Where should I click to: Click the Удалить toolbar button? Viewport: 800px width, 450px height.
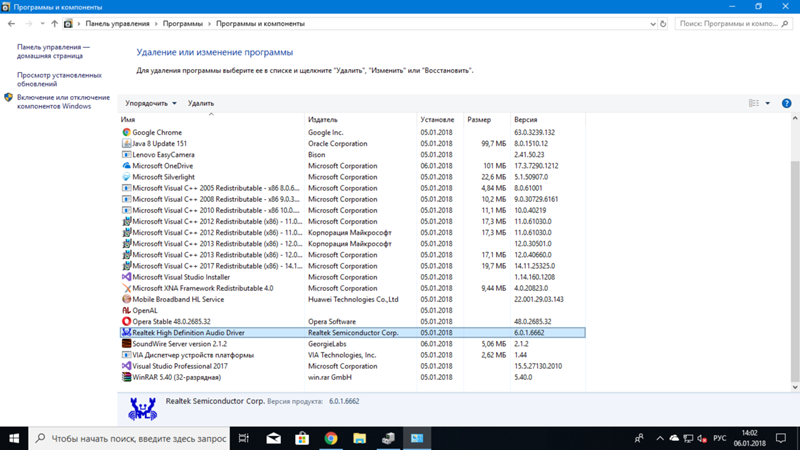pyautogui.click(x=201, y=103)
